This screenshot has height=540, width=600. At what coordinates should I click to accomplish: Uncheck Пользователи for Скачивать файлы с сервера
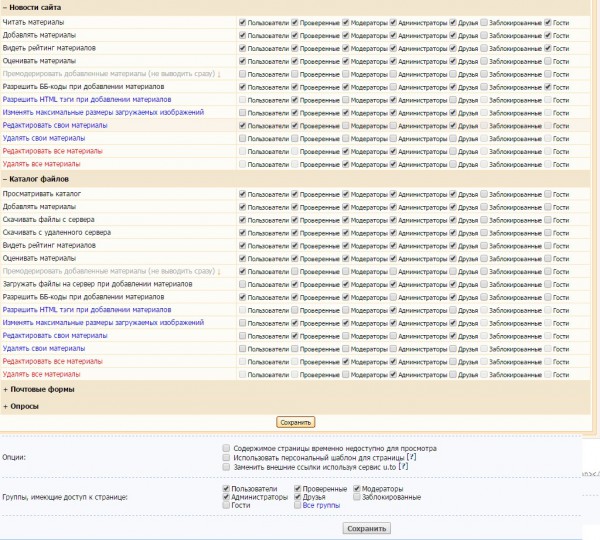click(242, 220)
